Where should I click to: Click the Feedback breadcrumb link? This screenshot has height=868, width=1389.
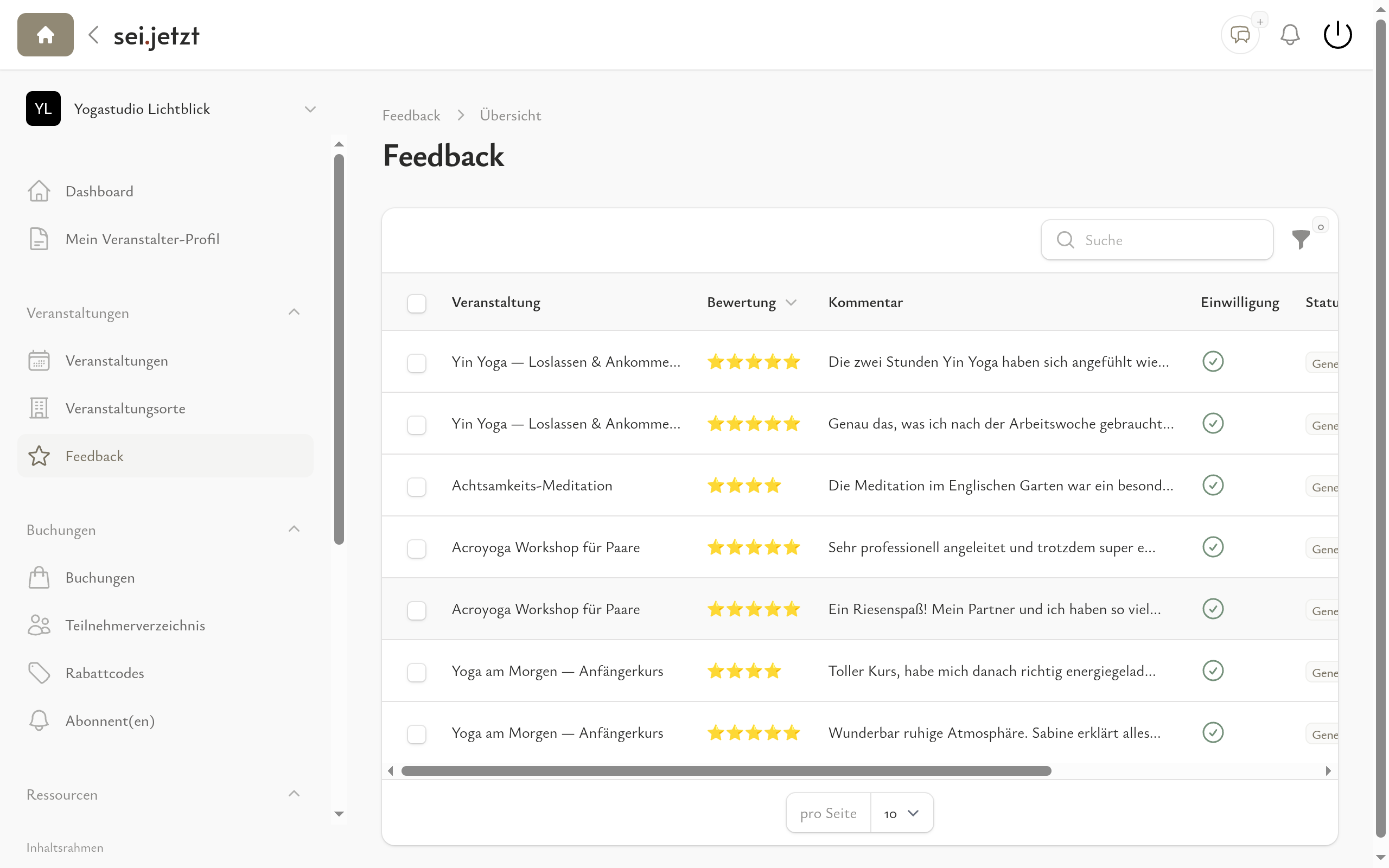[411, 116]
